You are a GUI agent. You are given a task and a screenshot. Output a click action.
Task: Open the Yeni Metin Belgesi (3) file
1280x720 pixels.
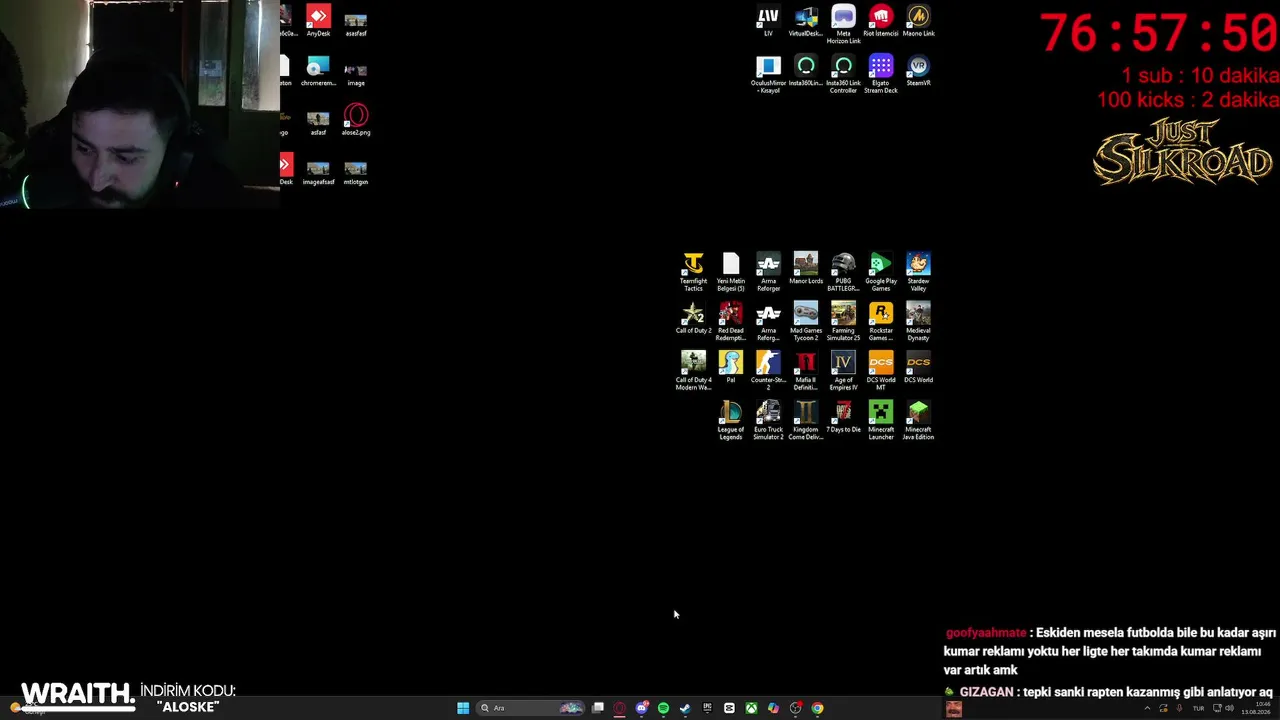click(x=731, y=271)
